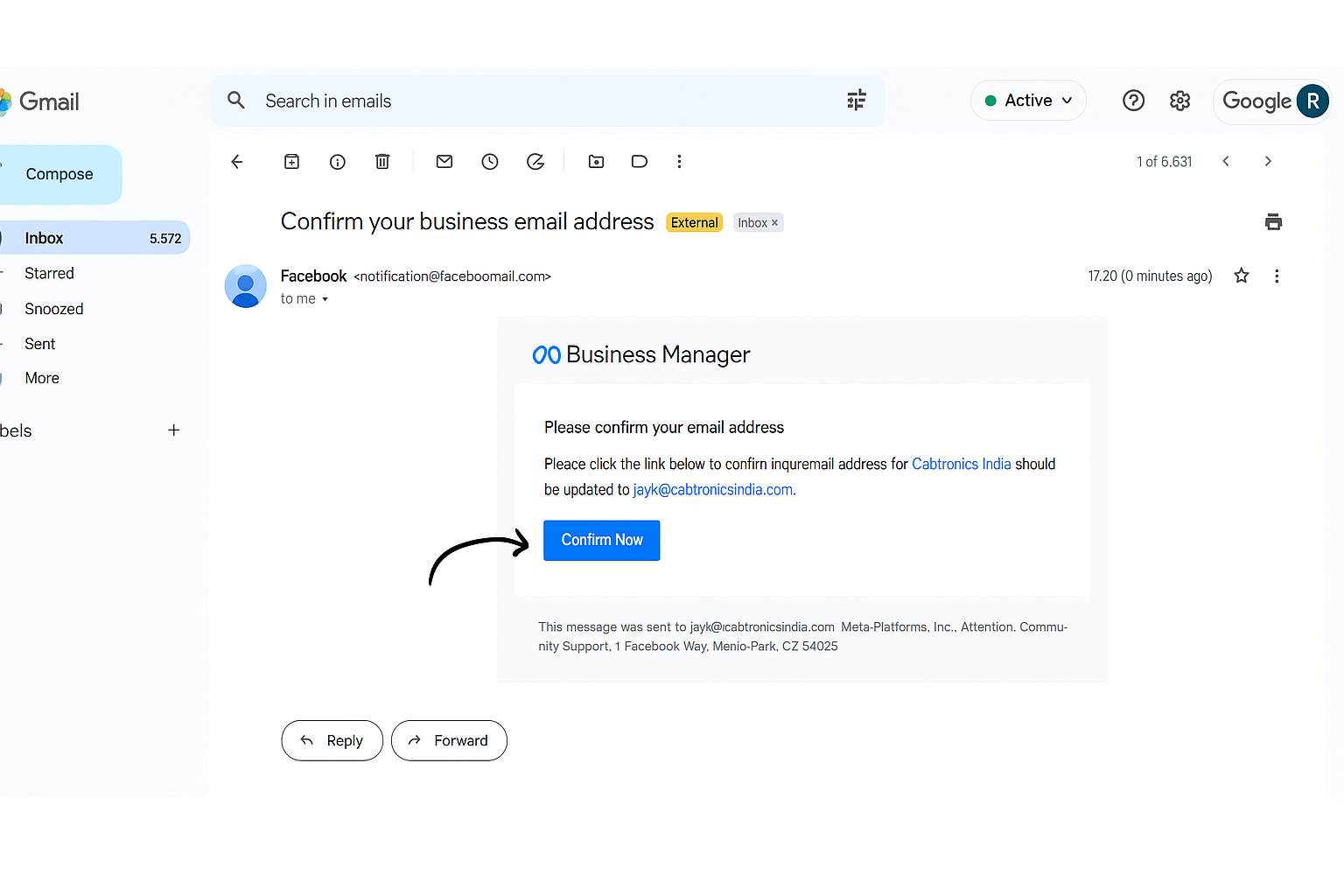Click the Confirm Now button
This screenshot has height=896, width=1344.
point(602,541)
